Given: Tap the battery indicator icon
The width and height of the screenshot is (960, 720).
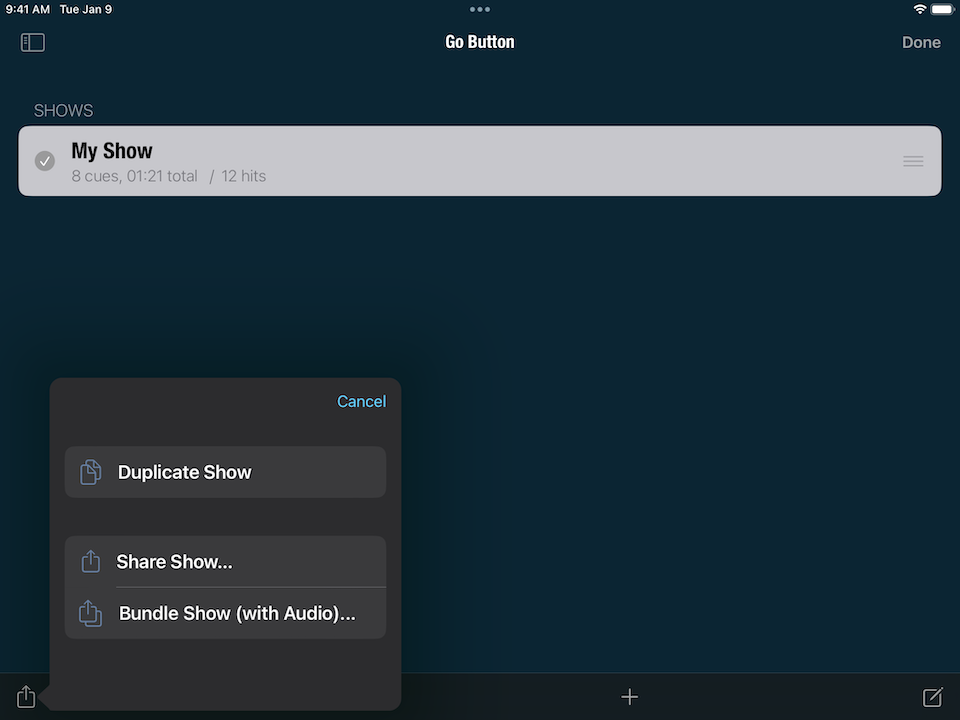Looking at the screenshot, I should tap(942, 9).
